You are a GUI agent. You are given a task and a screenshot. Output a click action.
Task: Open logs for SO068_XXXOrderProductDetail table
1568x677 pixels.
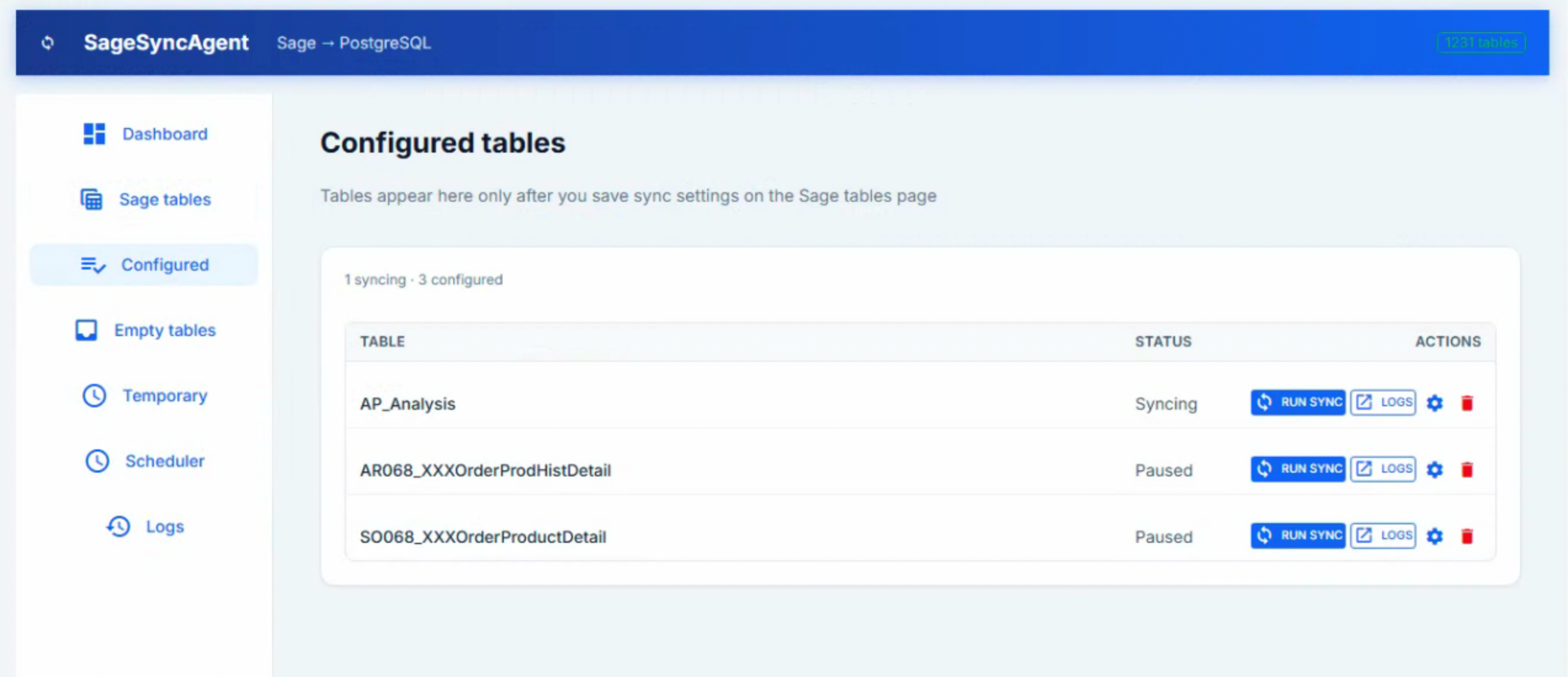coord(1383,535)
